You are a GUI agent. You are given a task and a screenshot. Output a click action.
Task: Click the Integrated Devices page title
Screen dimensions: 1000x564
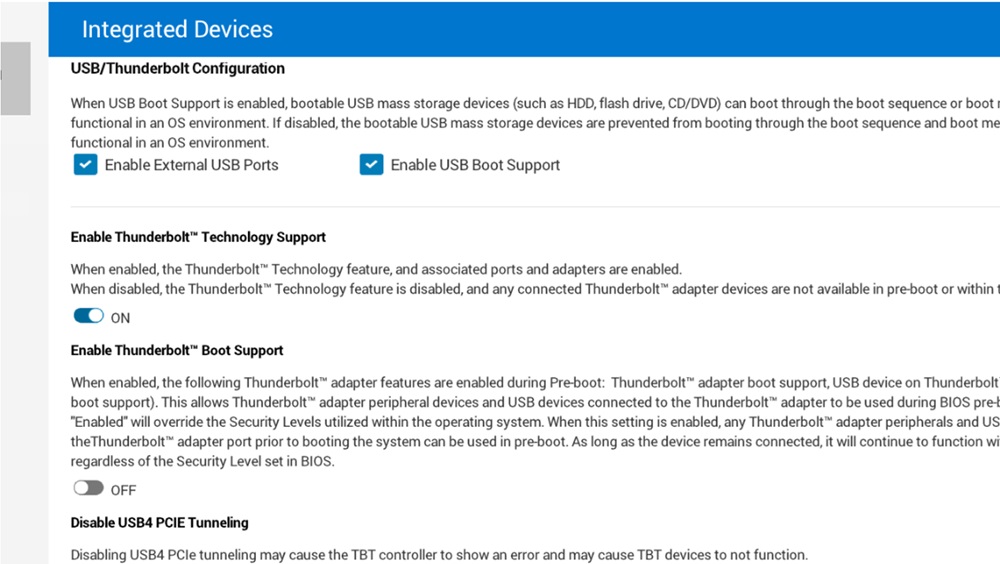click(x=177, y=29)
